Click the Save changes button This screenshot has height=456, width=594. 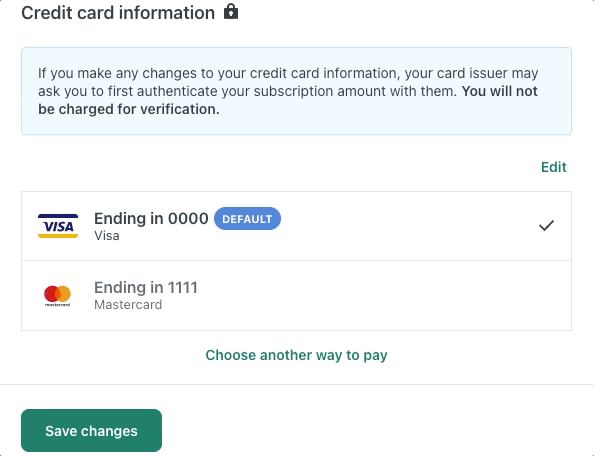tap(91, 431)
